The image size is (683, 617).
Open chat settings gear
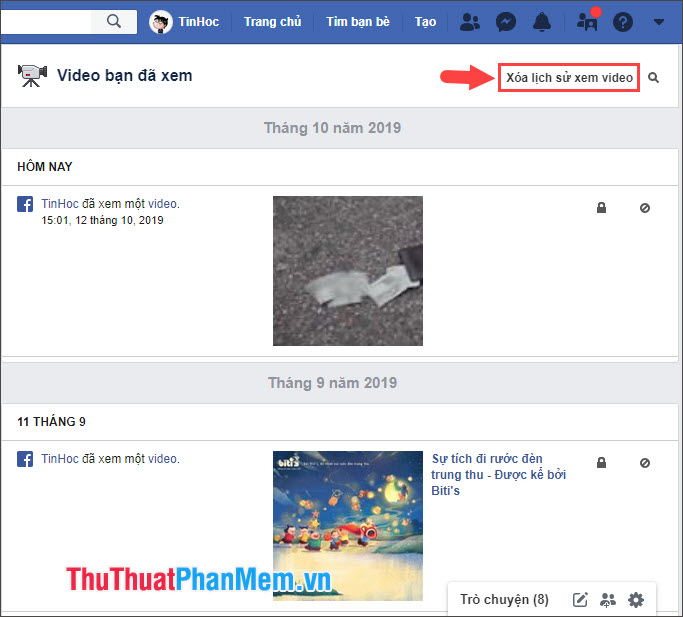click(636, 600)
